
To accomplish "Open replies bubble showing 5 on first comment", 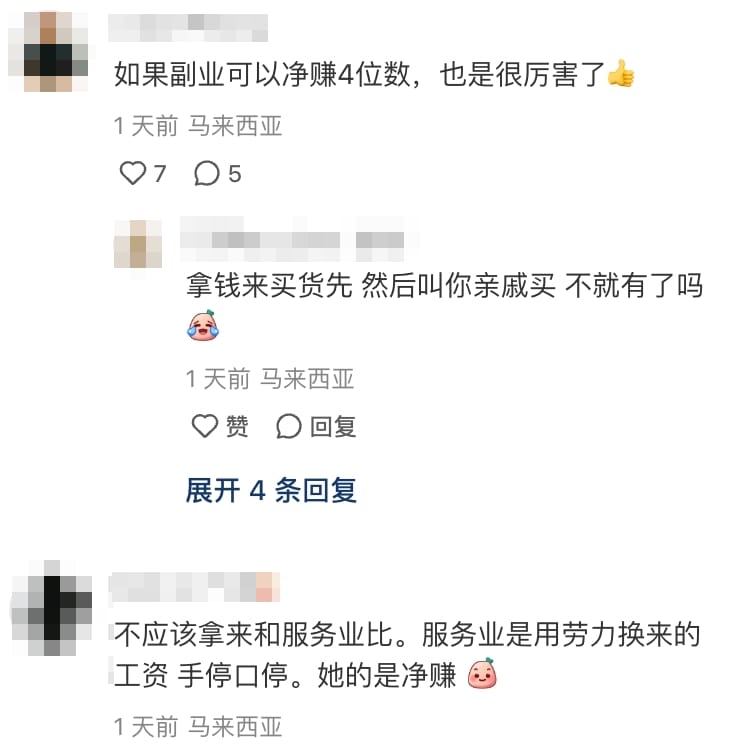I will pos(207,173).
